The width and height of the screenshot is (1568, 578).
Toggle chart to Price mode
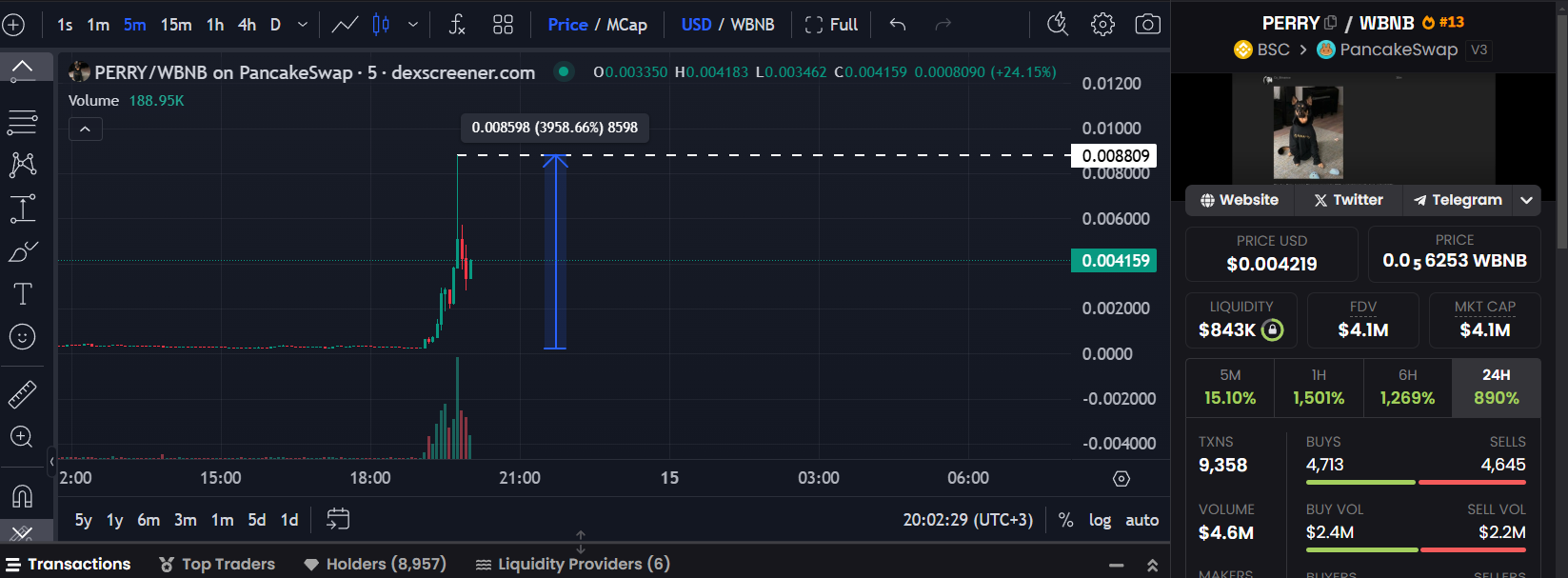click(x=567, y=25)
